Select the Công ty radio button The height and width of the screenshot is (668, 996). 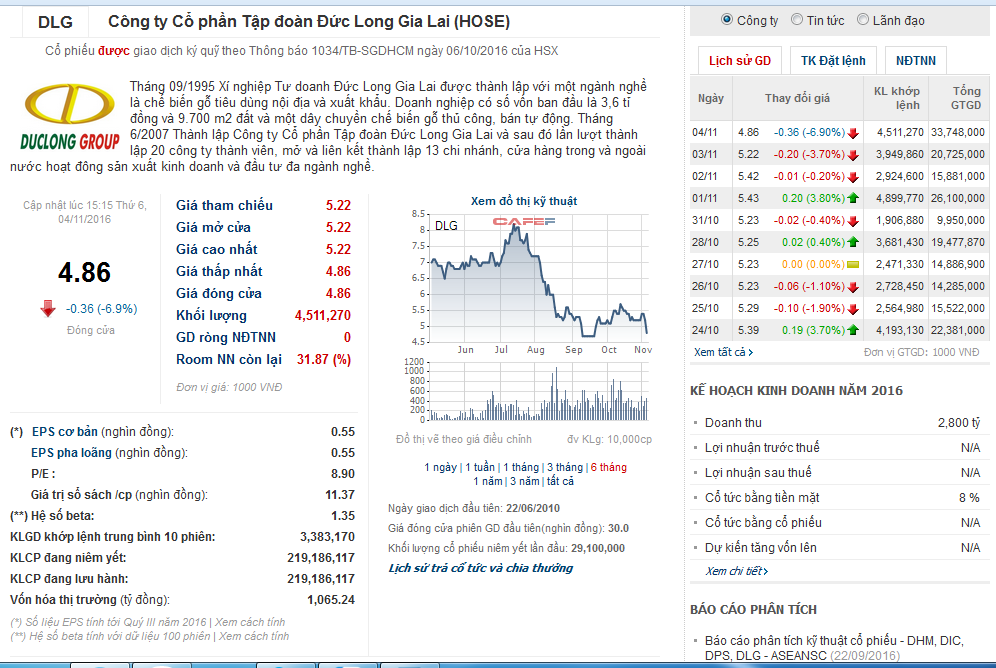(x=727, y=20)
